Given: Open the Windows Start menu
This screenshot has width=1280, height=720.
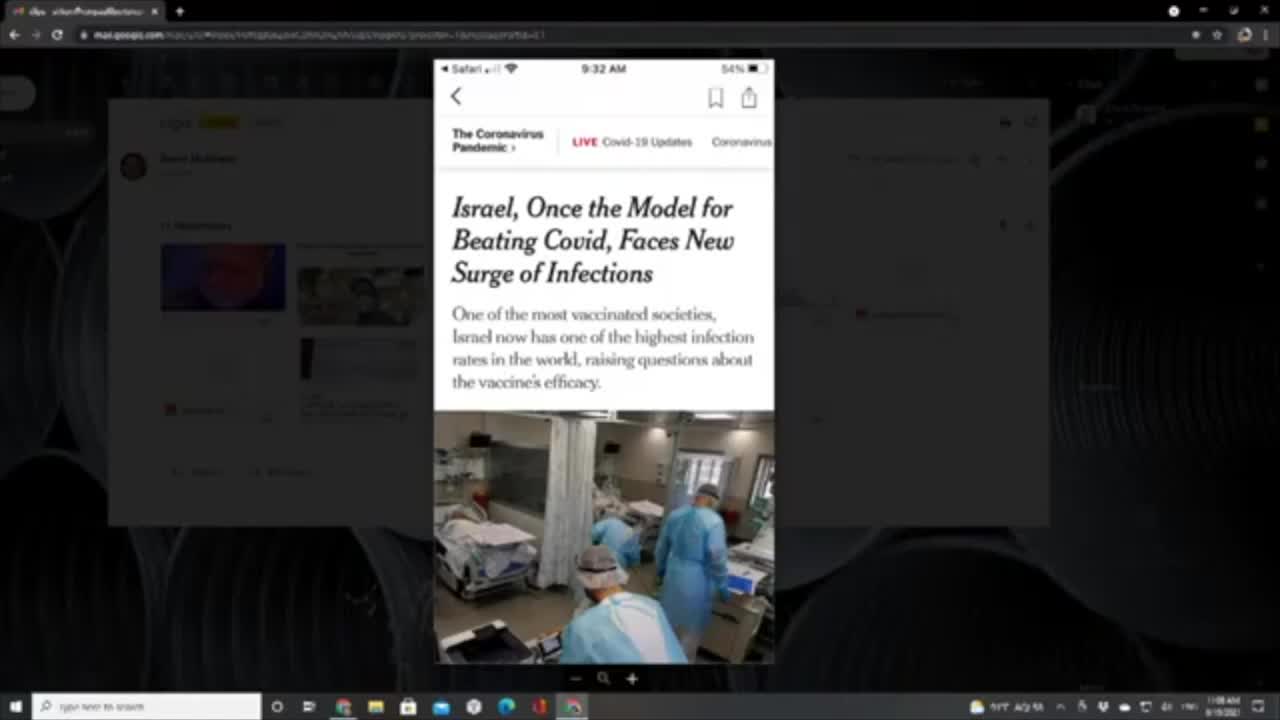Looking at the screenshot, I should coord(15,707).
